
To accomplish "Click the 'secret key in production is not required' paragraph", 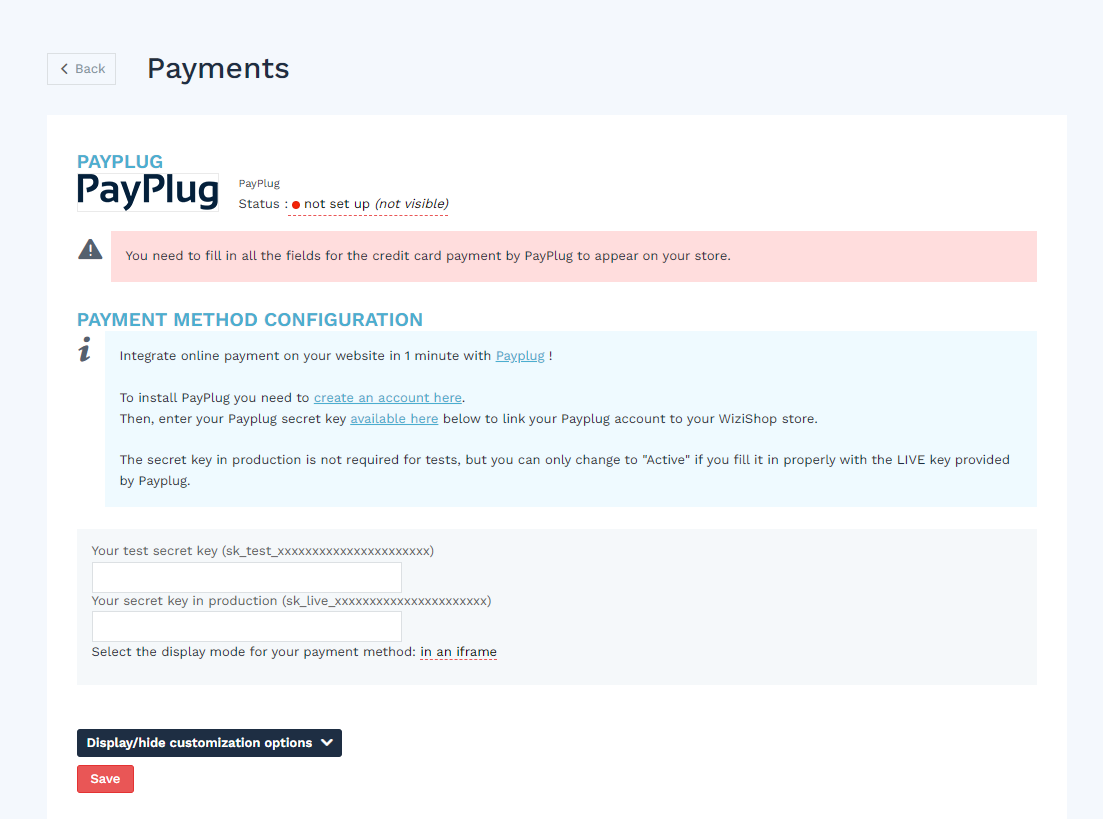I will [565, 470].
